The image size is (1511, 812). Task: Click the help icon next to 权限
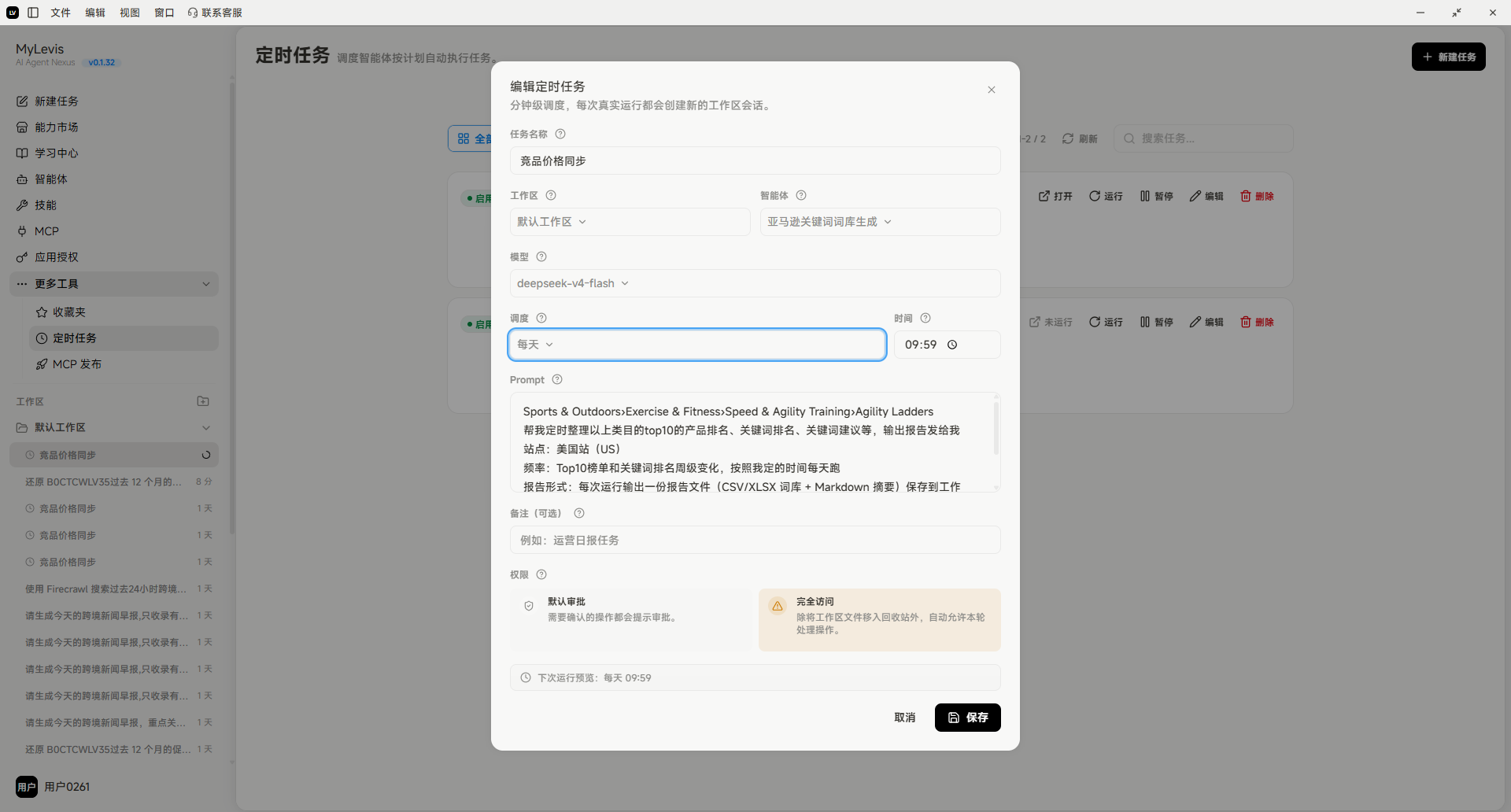tap(541, 574)
